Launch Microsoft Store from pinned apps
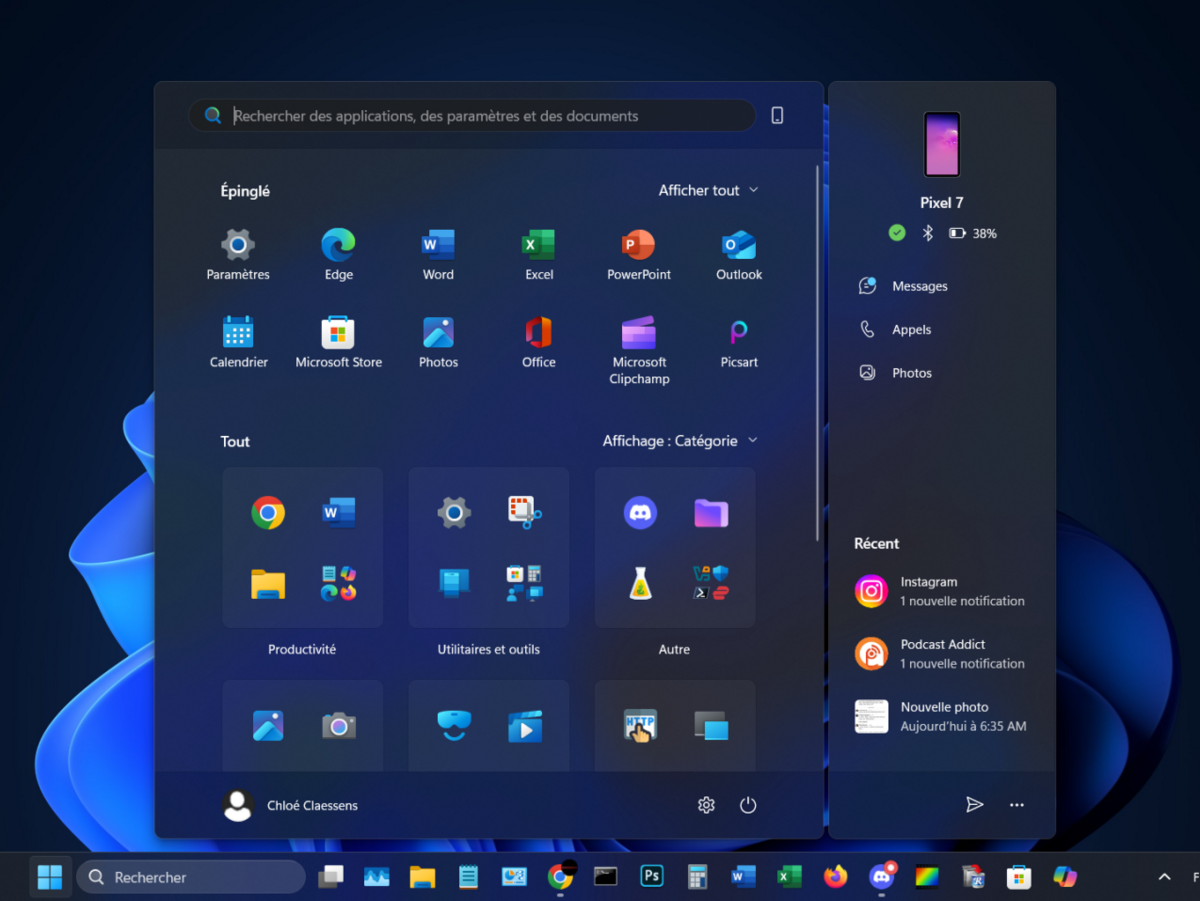The height and width of the screenshot is (901, 1200). pyautogui.click(x=338, y=343)
